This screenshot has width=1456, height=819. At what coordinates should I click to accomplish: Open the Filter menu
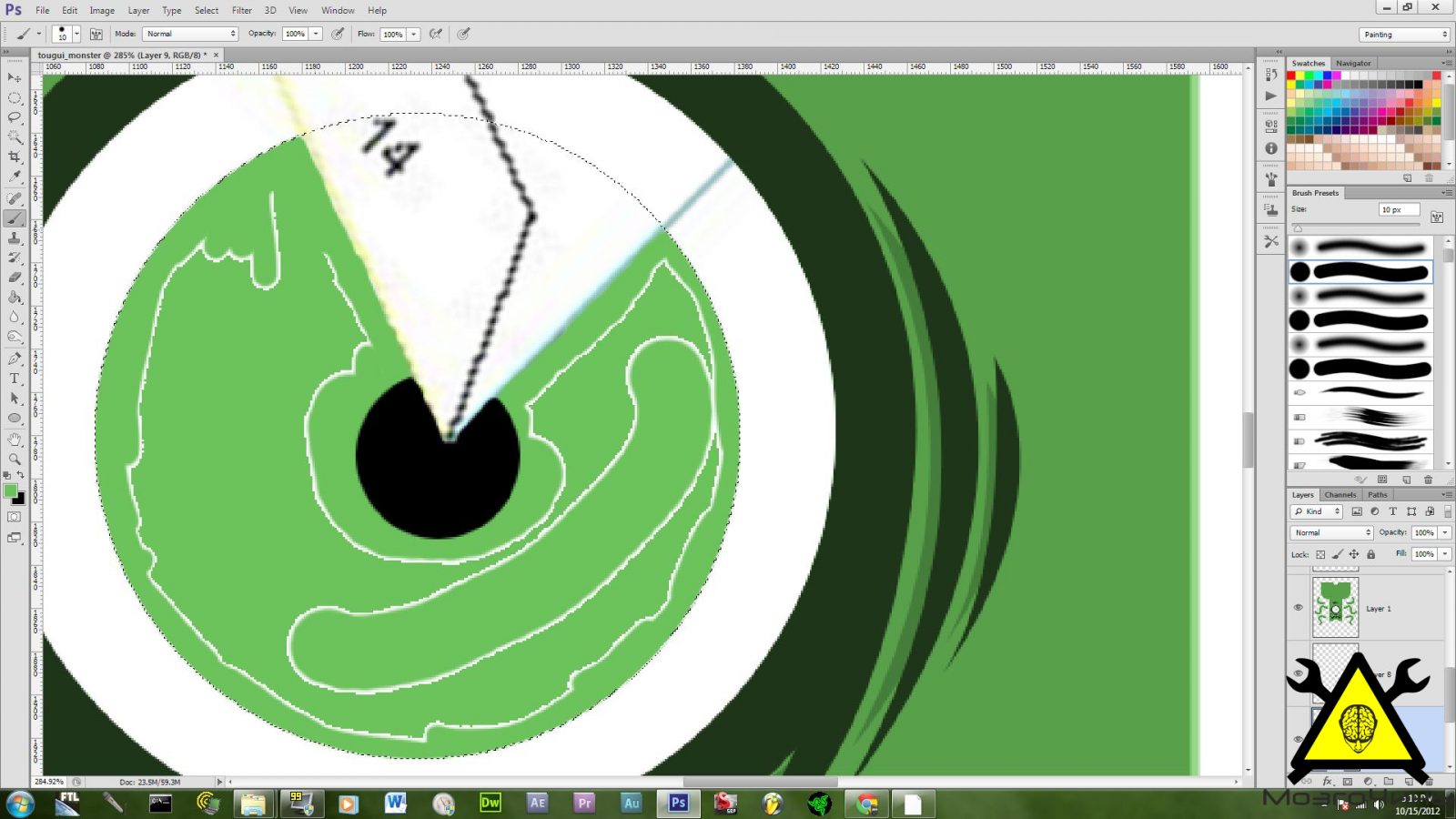(241, 10)
